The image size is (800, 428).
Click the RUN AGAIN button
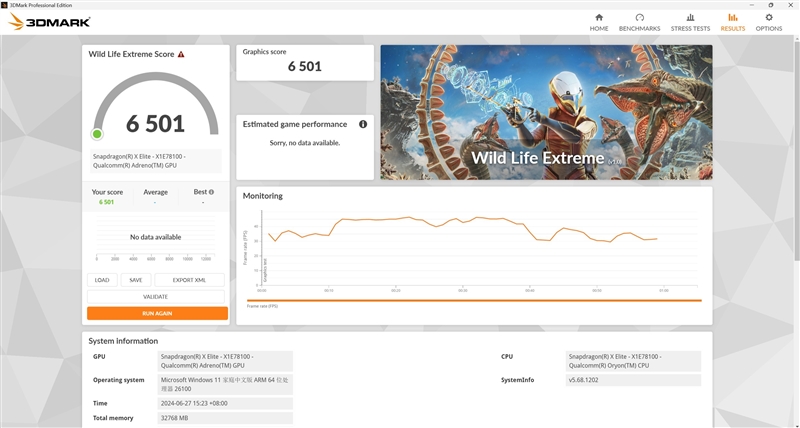(157, 313)
